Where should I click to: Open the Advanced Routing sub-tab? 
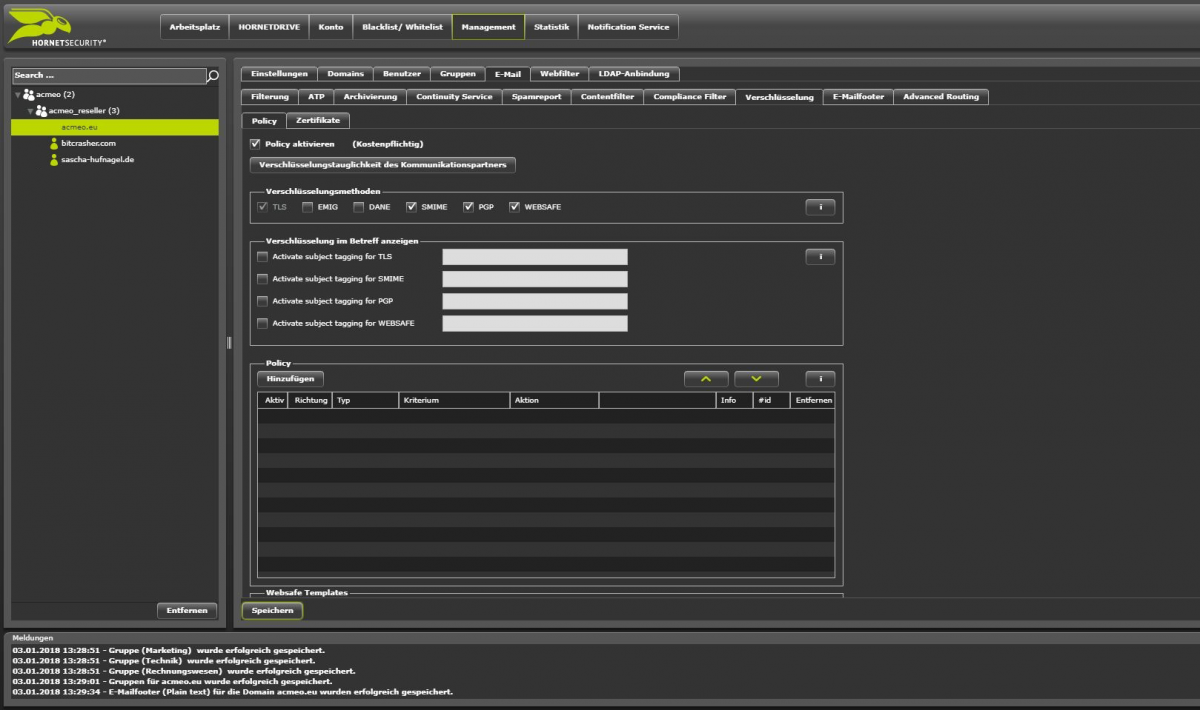click(940, 97)
